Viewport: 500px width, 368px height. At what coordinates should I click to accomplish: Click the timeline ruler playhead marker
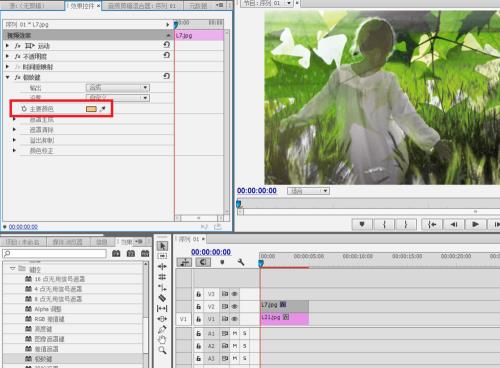coord(261,263)
